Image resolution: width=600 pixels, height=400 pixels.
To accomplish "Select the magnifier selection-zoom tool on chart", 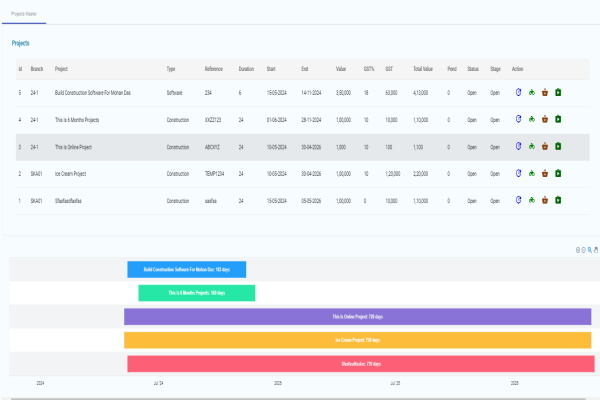I will coord(590,249).
